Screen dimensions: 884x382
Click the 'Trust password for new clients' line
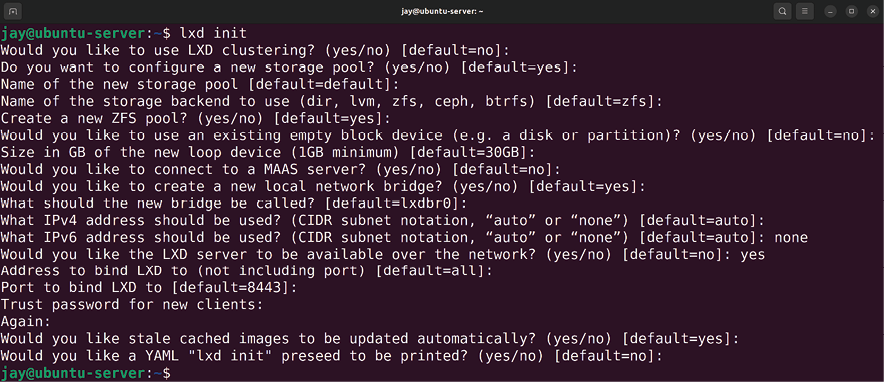132,305
